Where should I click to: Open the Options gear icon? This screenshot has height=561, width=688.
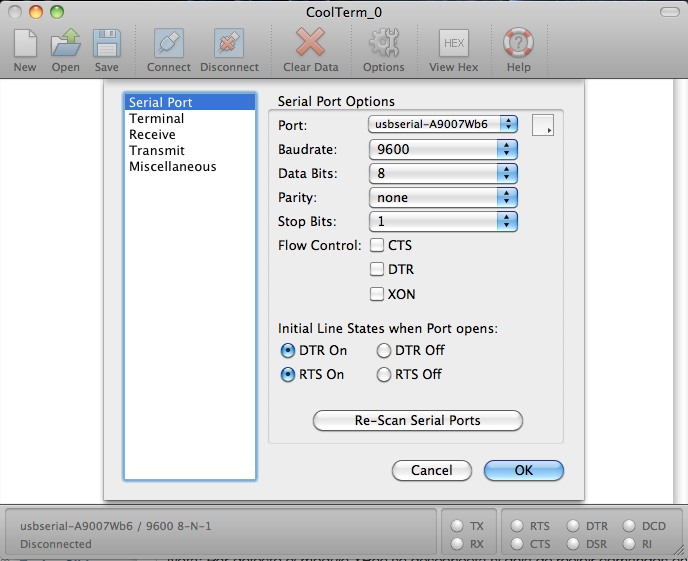[384, 43]
